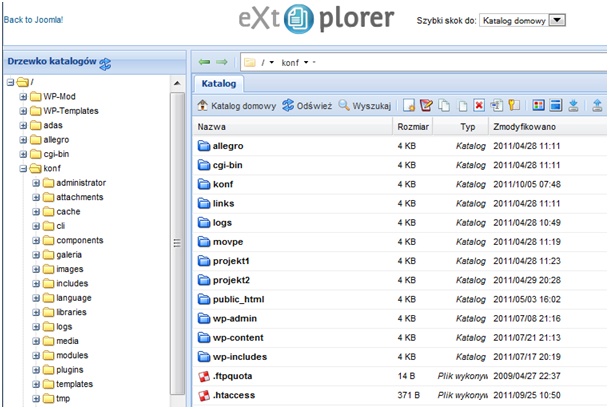609x409 pixels.
Task: Click the tree scrollbar up arrow
Action: (177, 83)
